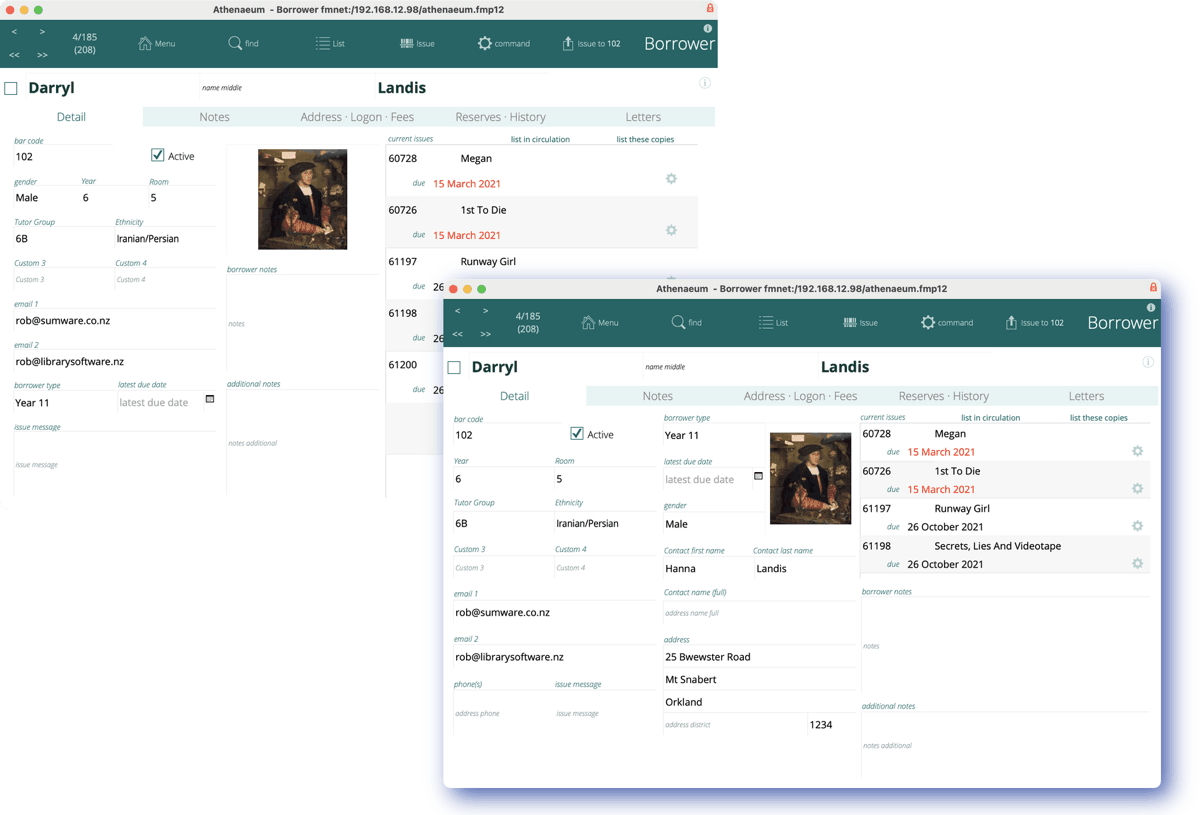This screenshot has width=1200, height=815.
Task: Open the List view icon in back window
Action: [x=322, y=44]
